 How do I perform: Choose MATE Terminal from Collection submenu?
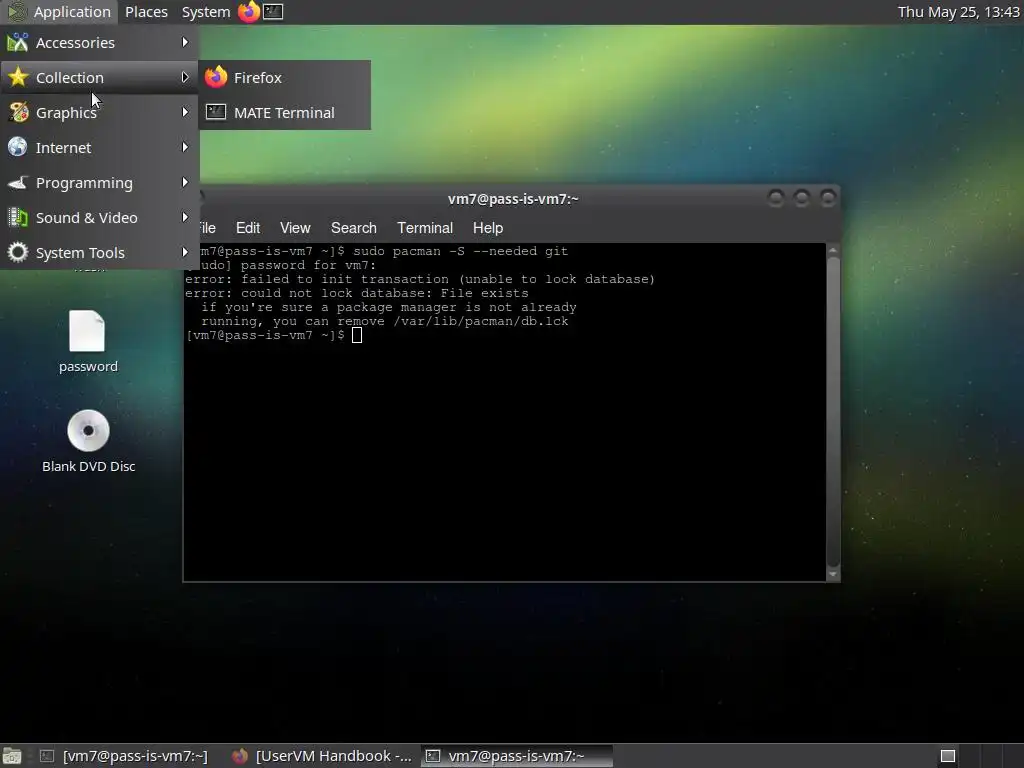(x=284, y=113)
